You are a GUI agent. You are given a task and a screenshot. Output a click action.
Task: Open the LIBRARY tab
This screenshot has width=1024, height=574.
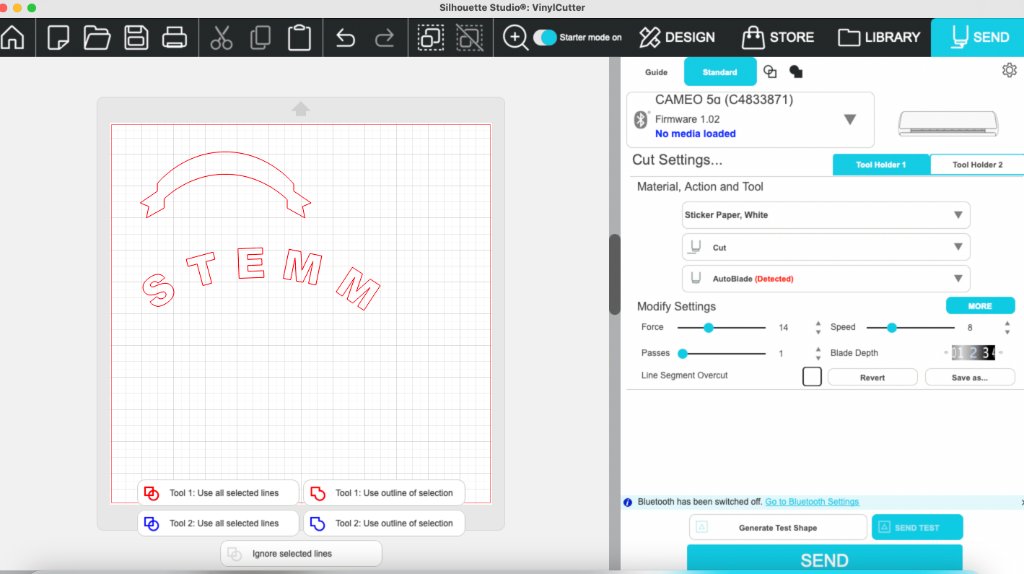click(879, 37)
